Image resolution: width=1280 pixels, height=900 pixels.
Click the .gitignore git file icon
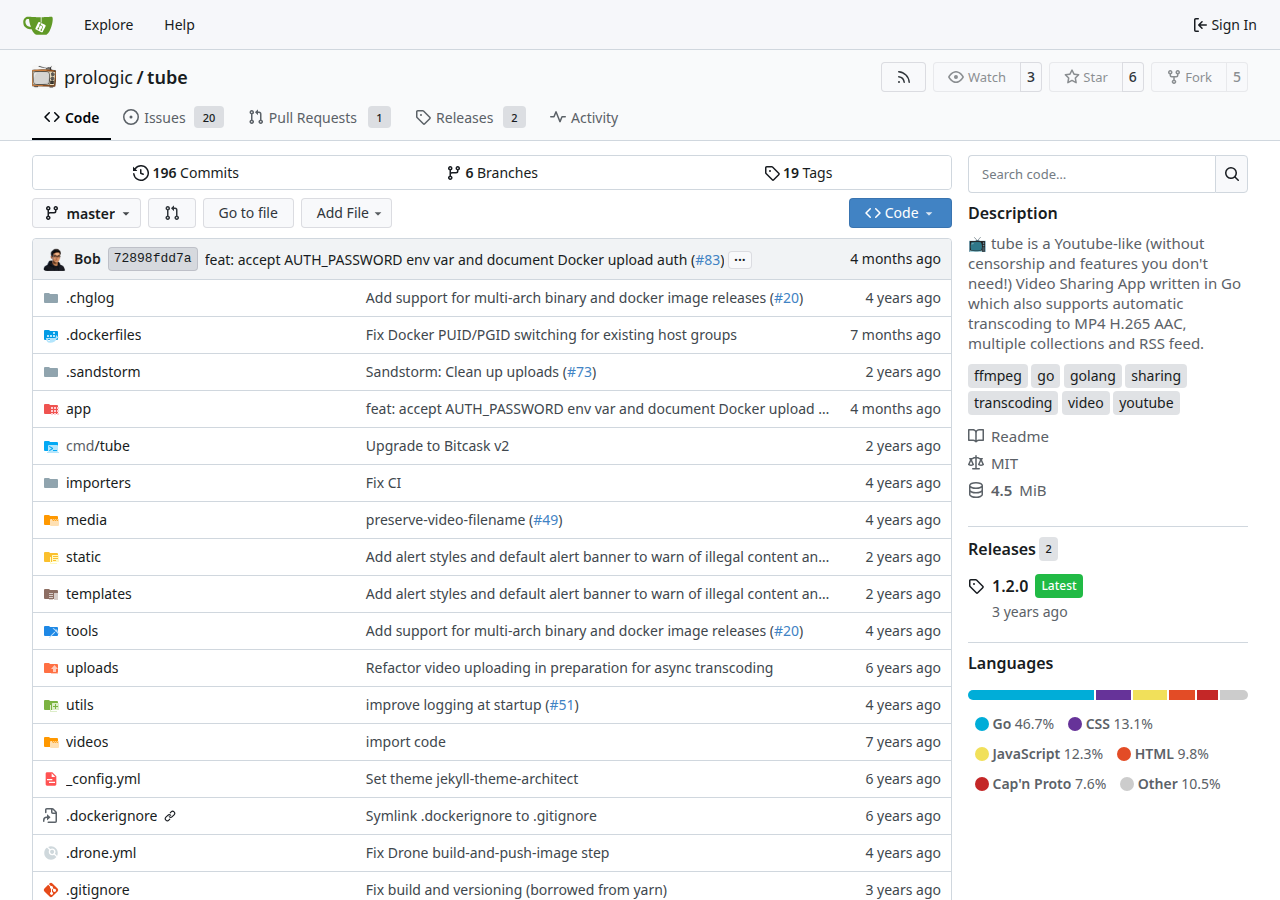[x=51, y=890]
